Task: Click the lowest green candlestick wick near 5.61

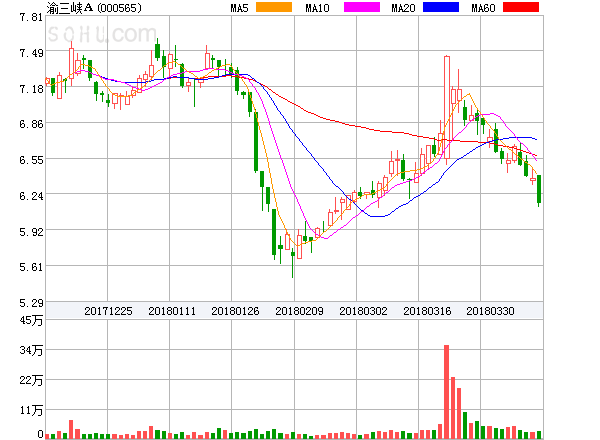Action: pos(293,262)
